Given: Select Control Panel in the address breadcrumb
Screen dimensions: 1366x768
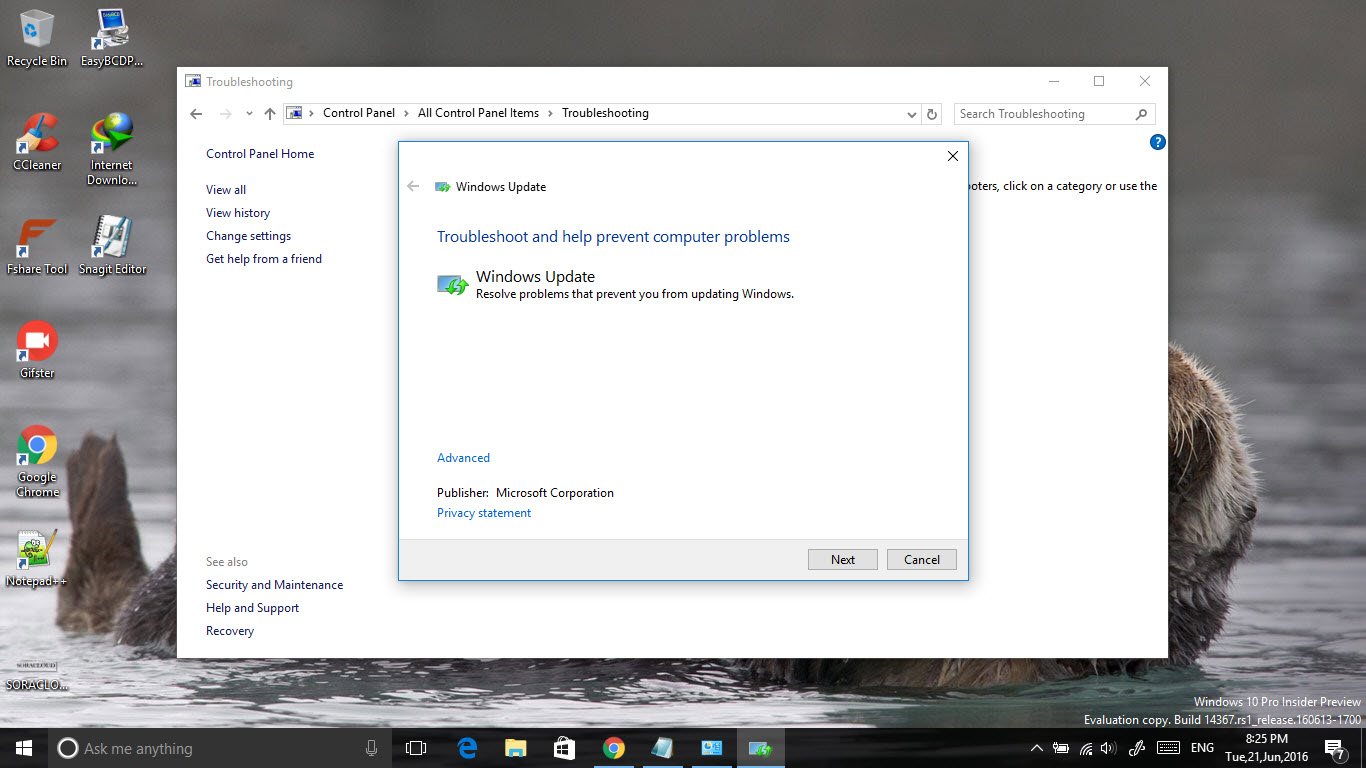Looking at the screenshot, I should pos(359,113).
